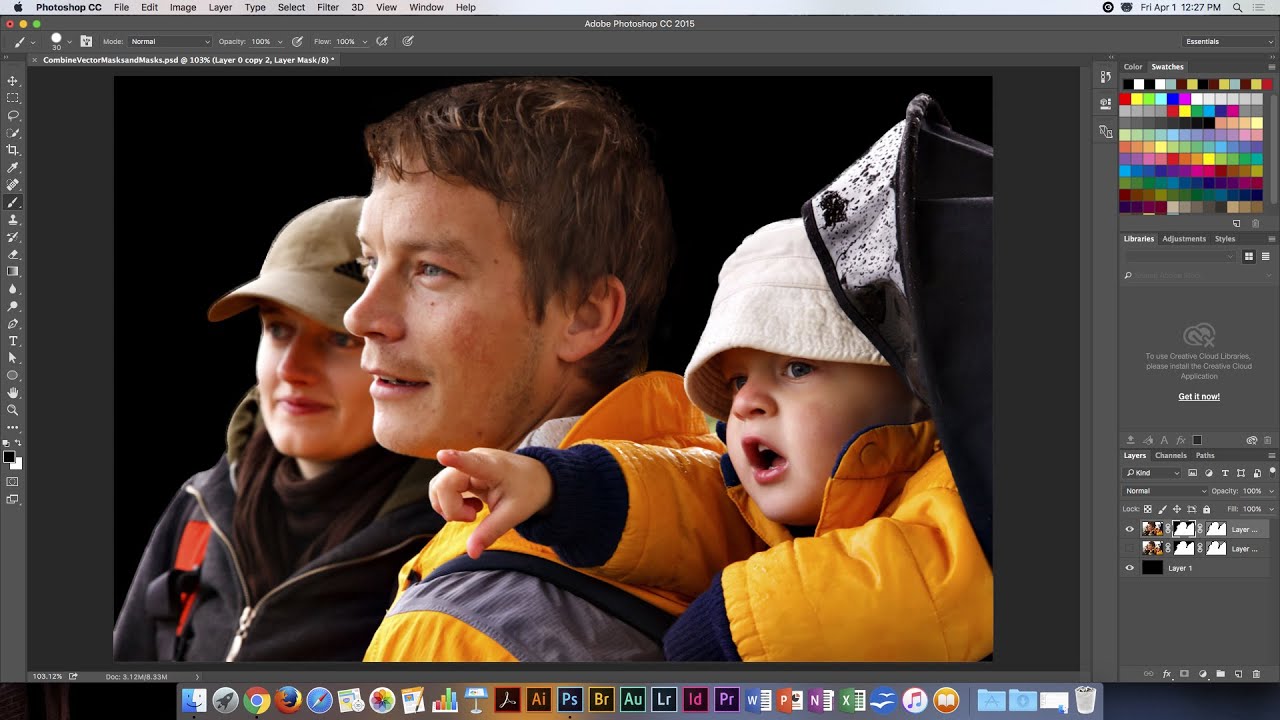Click the Create new layer icon
Viewport: 1280px width, 720px height.
pyautogui.click(x=1238, y=674)
